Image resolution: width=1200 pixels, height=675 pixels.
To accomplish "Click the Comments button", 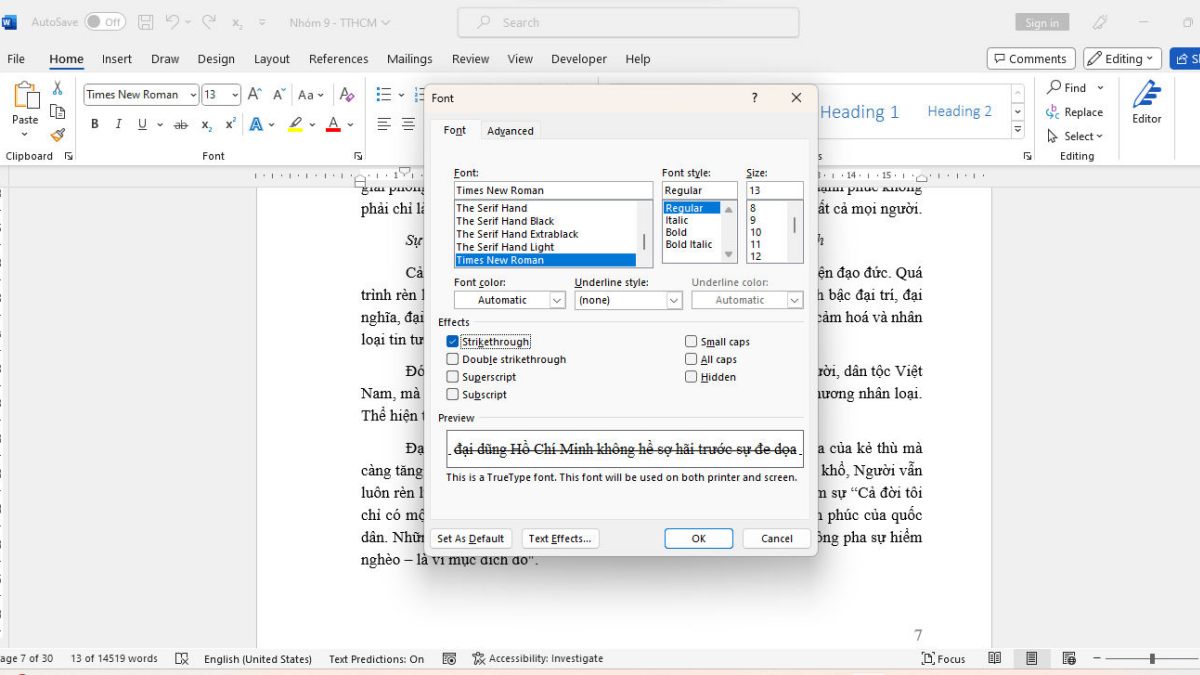I will (x=1031, y=59).
